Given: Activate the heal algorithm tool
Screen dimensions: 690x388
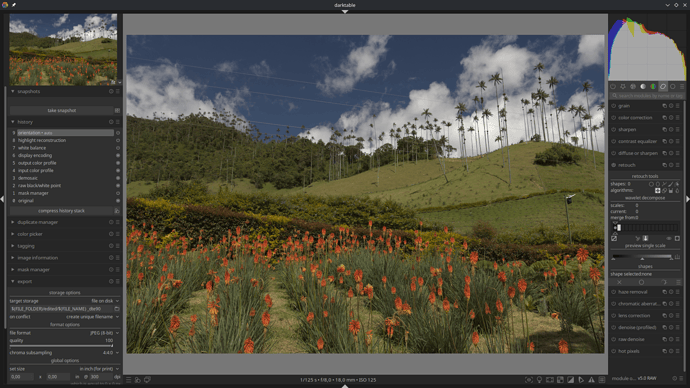Looking at the screenshot, I should coord(657,190).
